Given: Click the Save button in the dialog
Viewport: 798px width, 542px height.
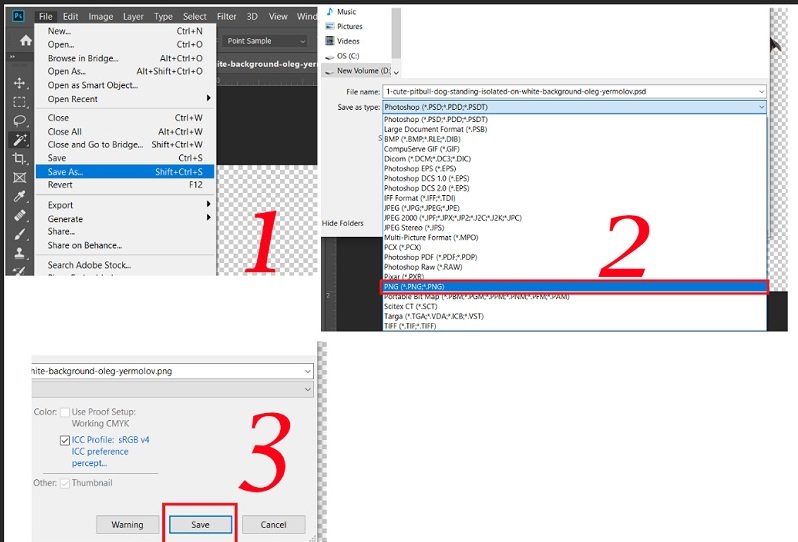Looking at the screenshot, I should 201,525.
